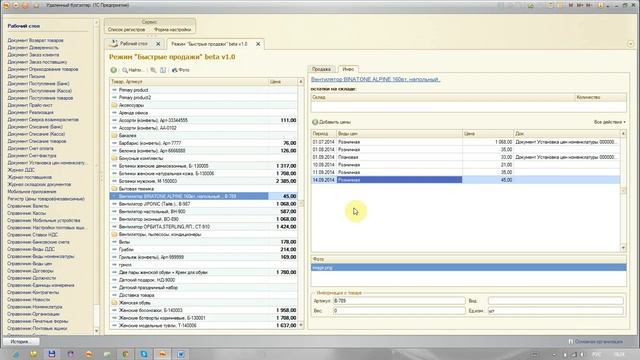Click the 'Период' column header
Viewport: 640px width, 360px height.
point(324,134)
